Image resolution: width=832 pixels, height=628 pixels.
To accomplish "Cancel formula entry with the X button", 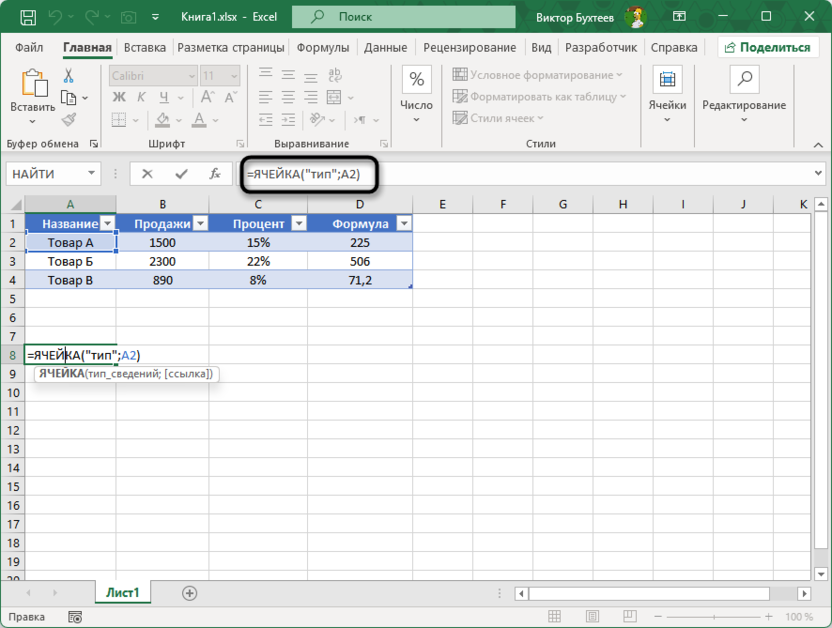I will 147,174.
